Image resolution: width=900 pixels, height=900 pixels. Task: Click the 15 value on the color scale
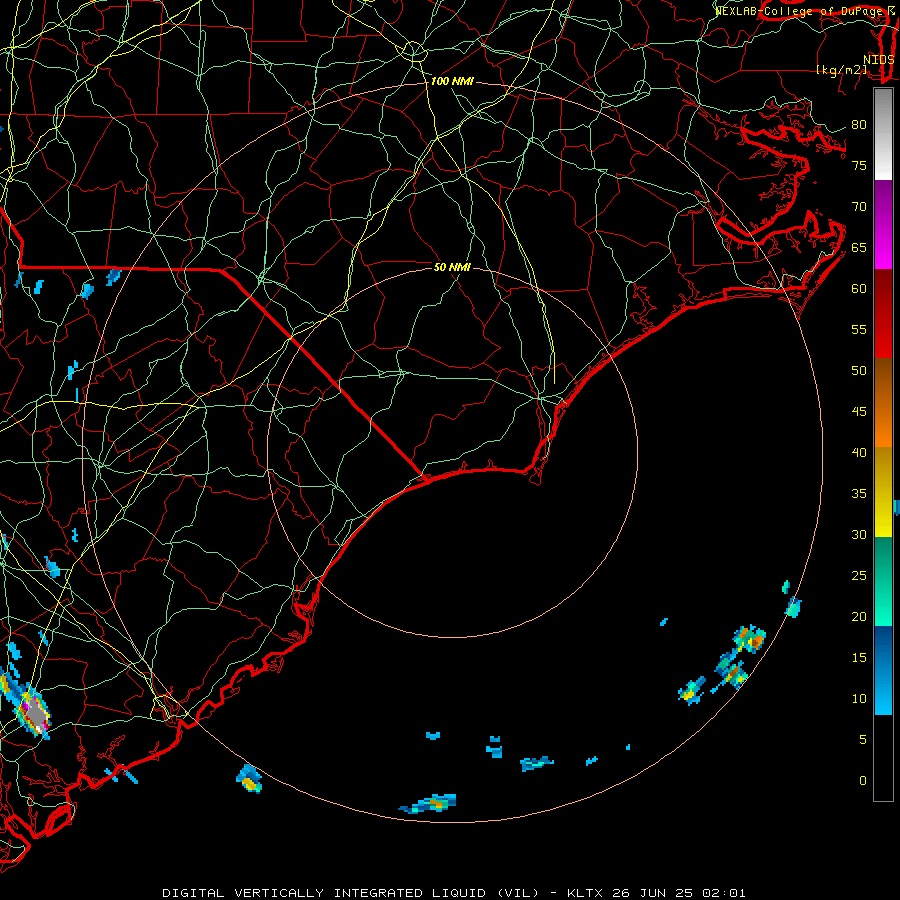click(859, 658)
